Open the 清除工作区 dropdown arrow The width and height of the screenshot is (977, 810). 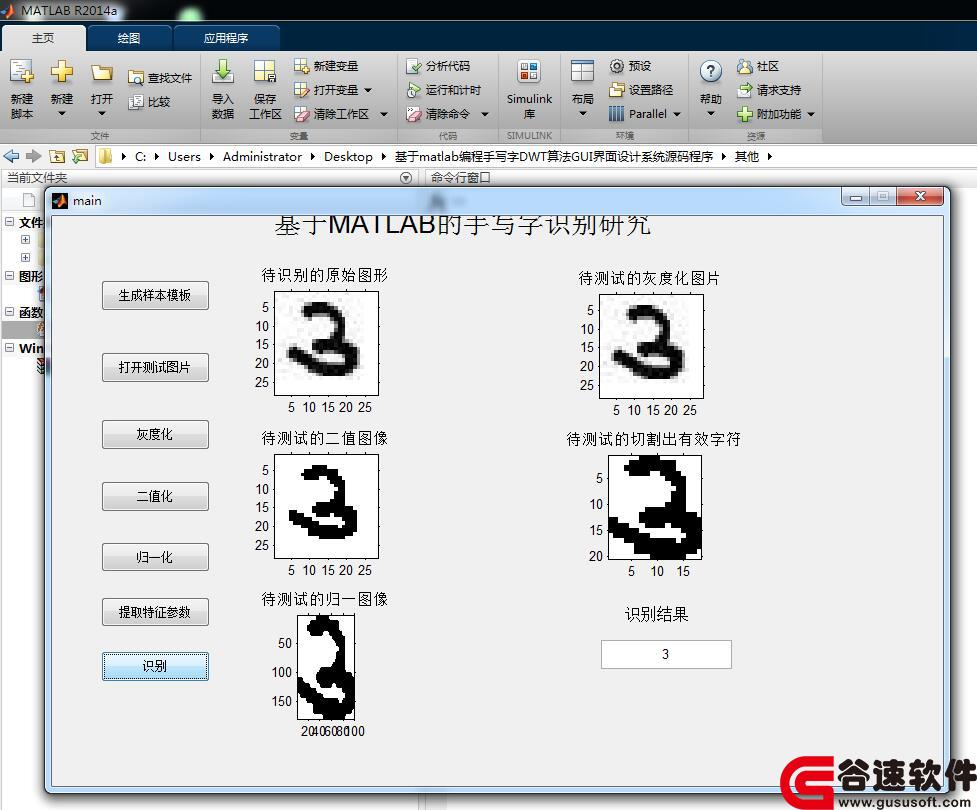[384, 114]
